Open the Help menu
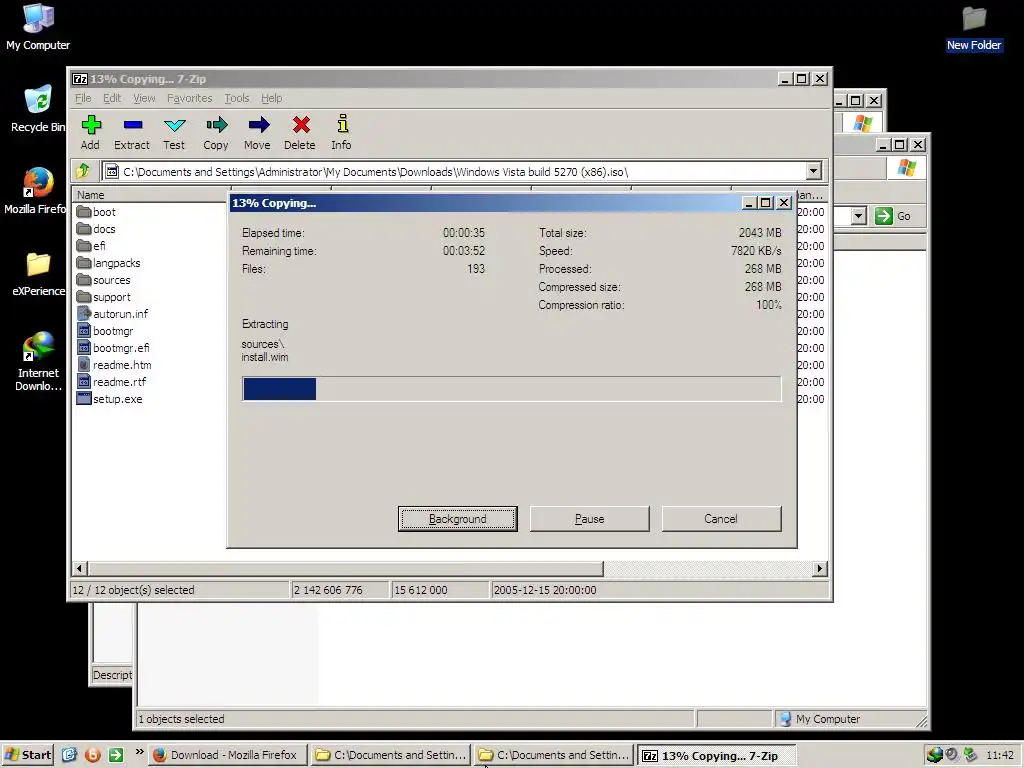The width and height of the screenshot is (1024, 768). (271, 98)
